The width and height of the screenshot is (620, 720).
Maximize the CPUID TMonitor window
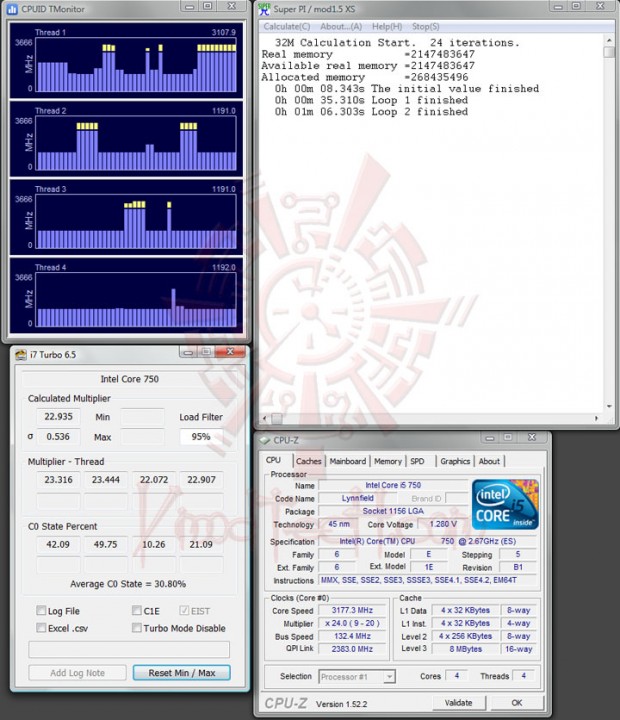pos(207,6)
